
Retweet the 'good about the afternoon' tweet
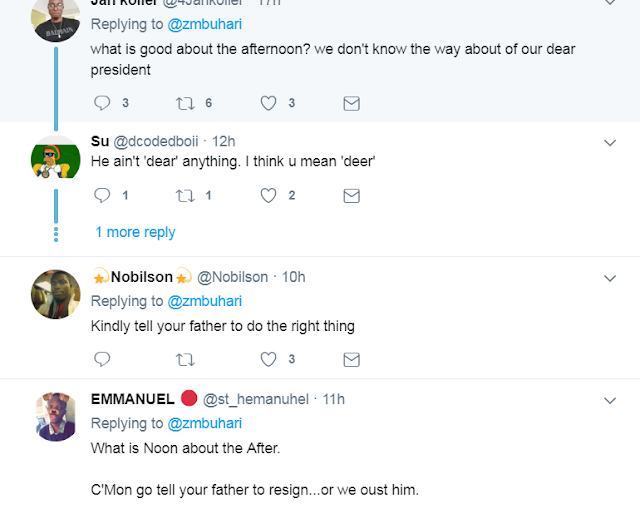(x=186, y=103)
